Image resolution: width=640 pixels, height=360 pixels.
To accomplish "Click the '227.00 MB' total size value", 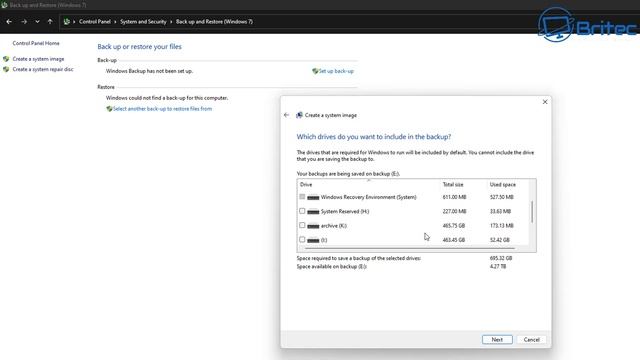I will 454,211.
